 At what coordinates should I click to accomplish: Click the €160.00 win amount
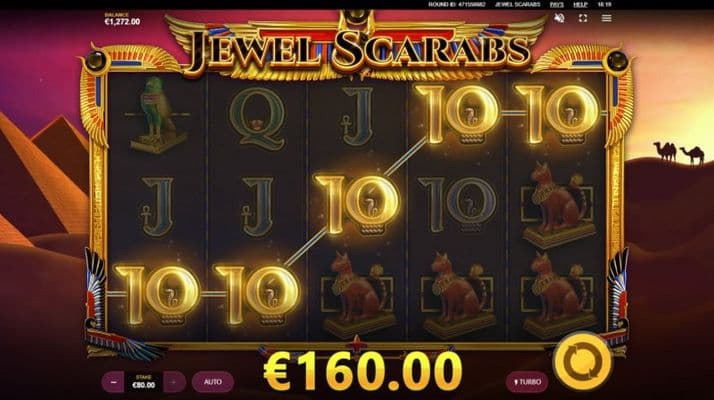pyautogui.click(x=363, y=372)
